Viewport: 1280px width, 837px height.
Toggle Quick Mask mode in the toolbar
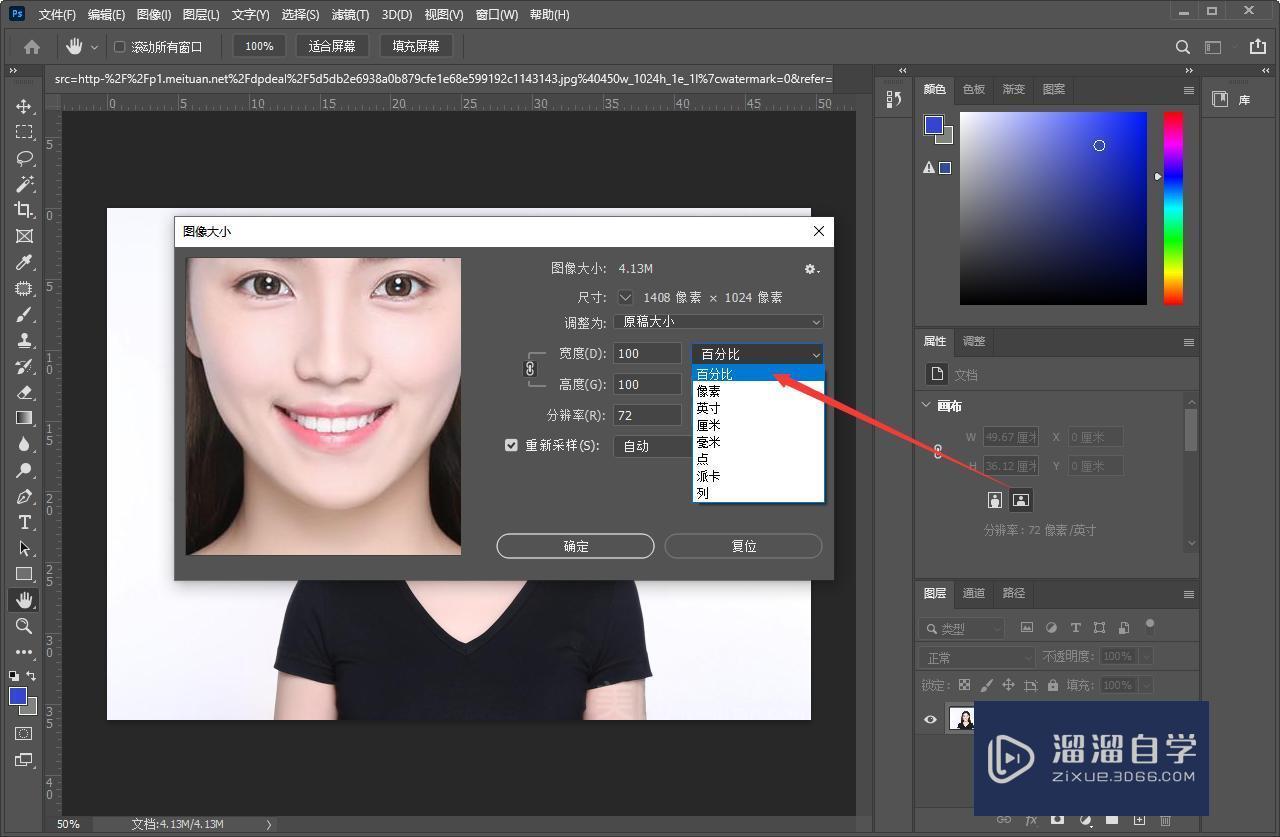tap(24, 733)
